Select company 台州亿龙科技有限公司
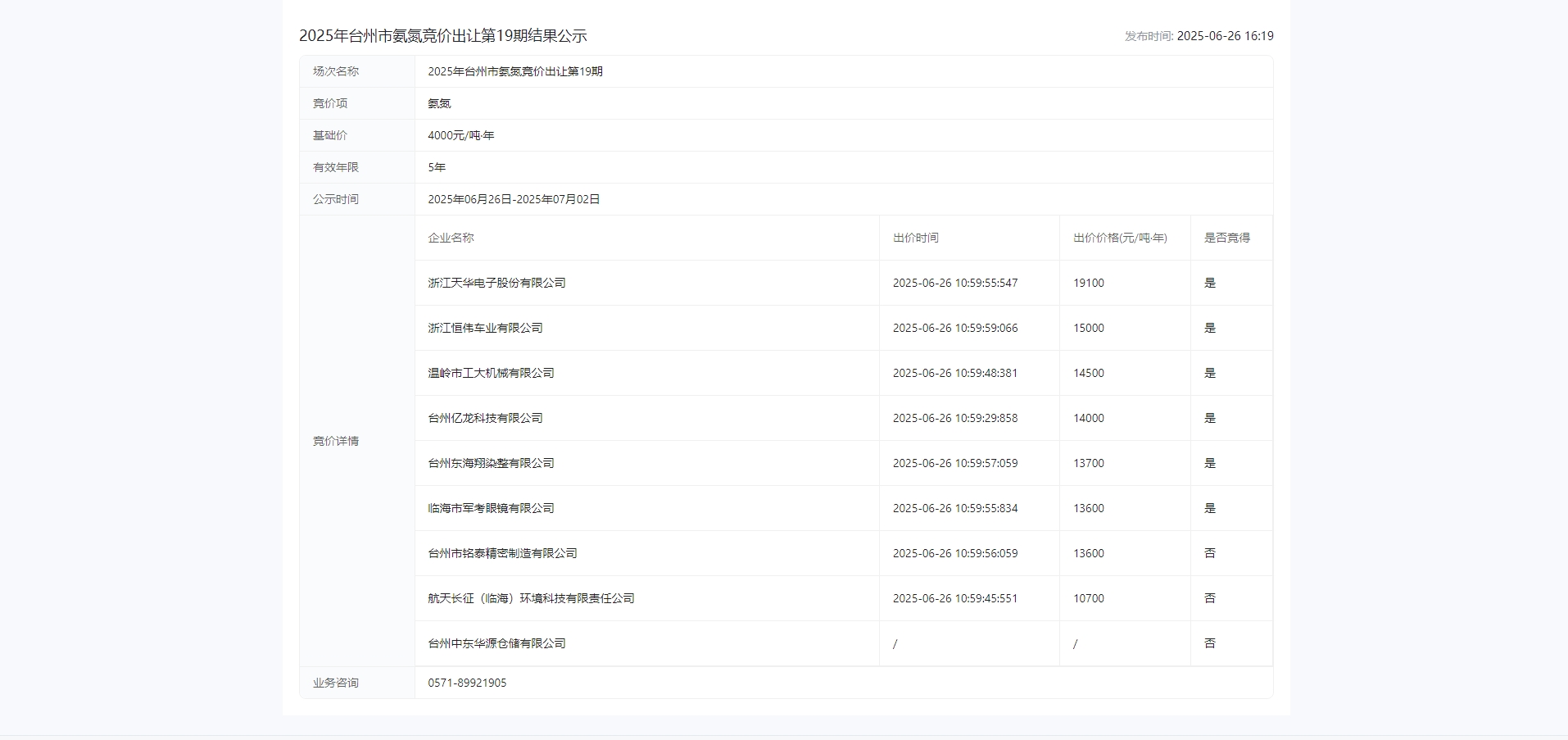The height and width of the screenshot is (740, 1568). pyautogui.click(x=485, y=418)
